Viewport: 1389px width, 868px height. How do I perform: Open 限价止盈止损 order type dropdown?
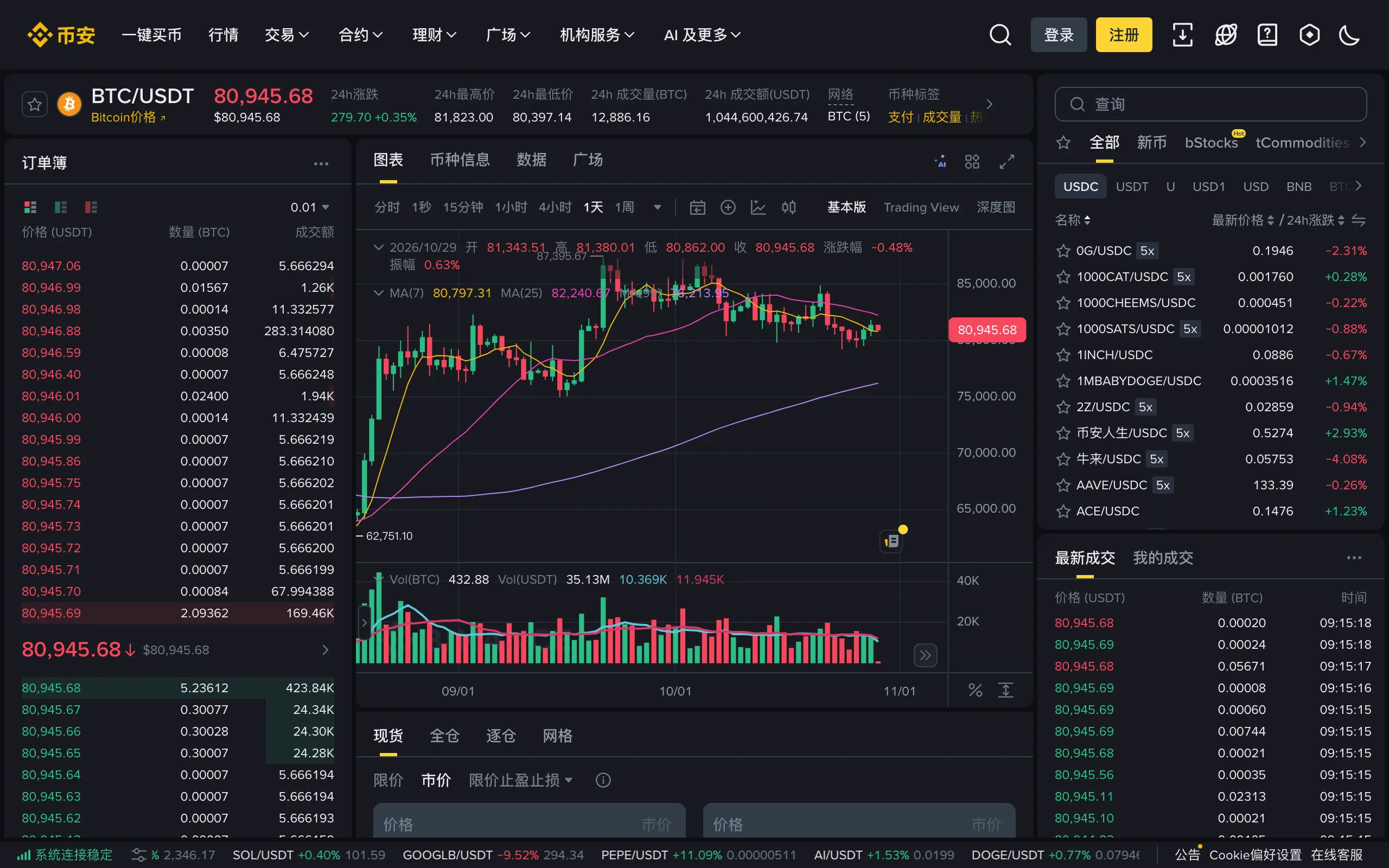520,780
